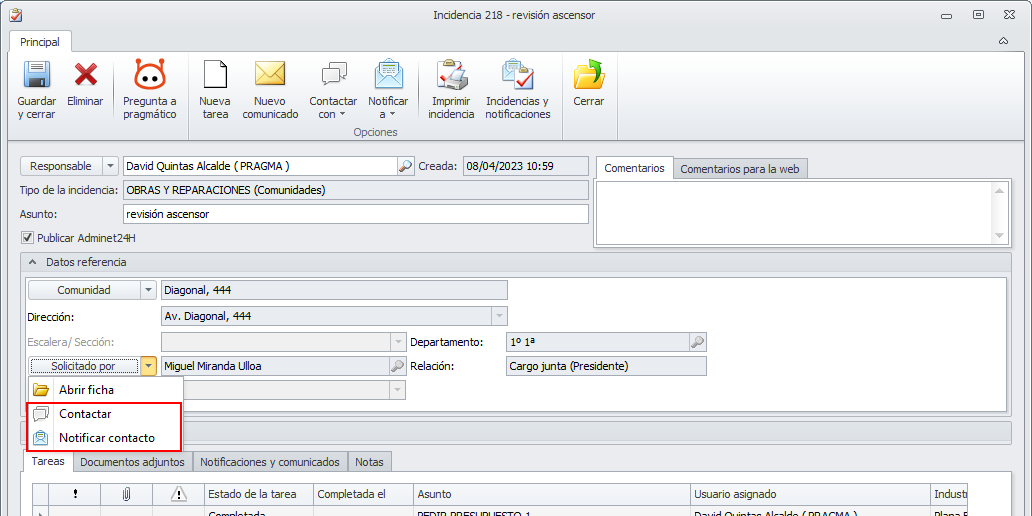Toggle the Publicar Adminet24H checkbox
The height and width of the screenshot is (516, 1032).
point(27,238)
